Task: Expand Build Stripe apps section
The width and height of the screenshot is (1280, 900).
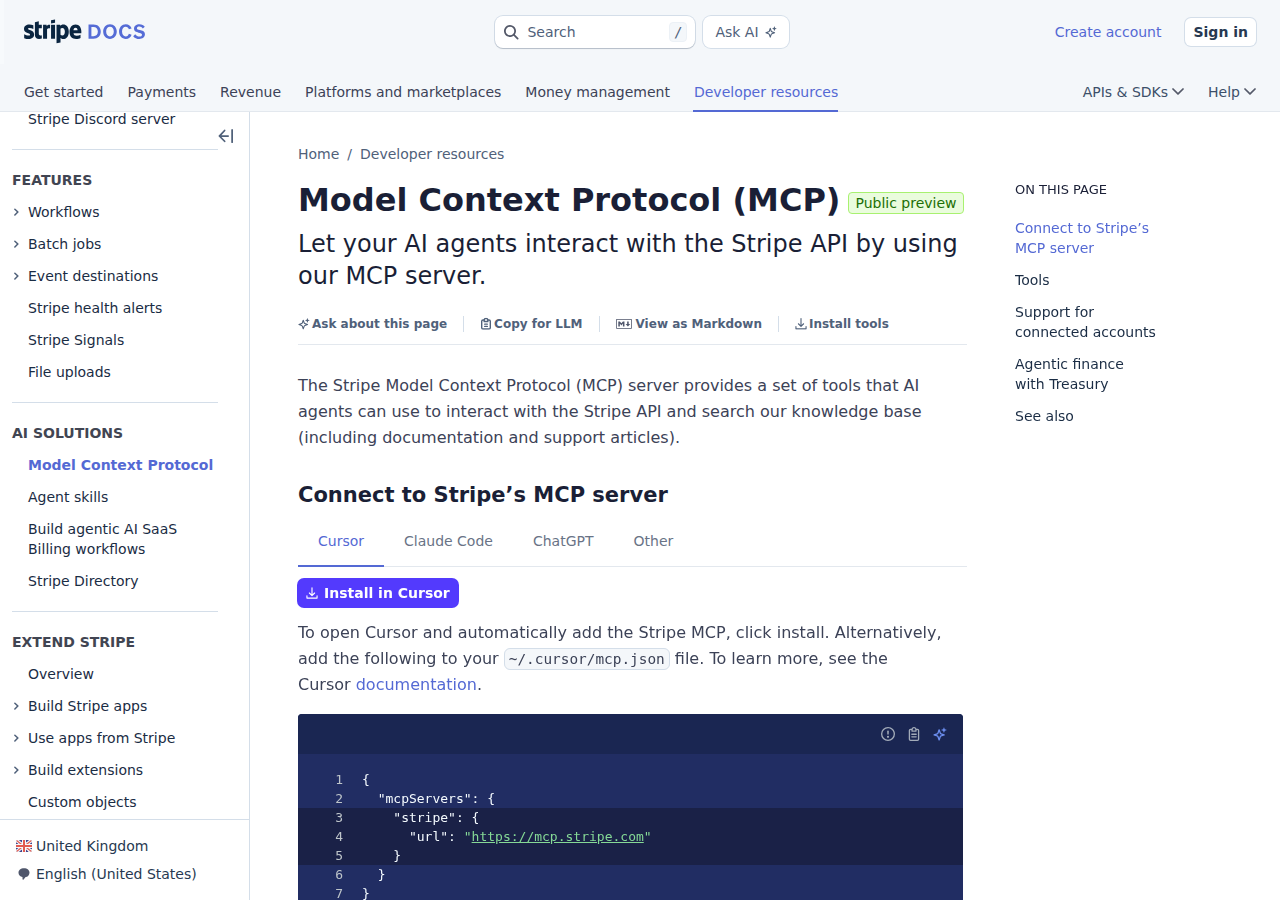Action: click(x=16, y=706)
